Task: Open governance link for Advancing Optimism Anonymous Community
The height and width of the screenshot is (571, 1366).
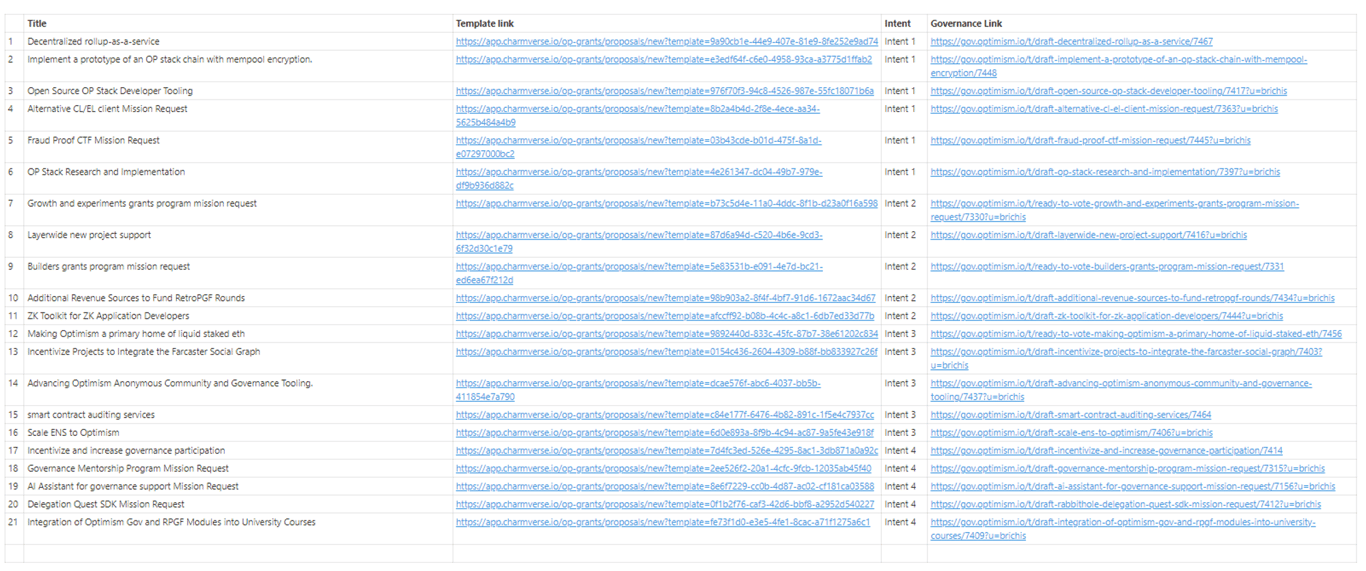Action: click(1121, 390)
